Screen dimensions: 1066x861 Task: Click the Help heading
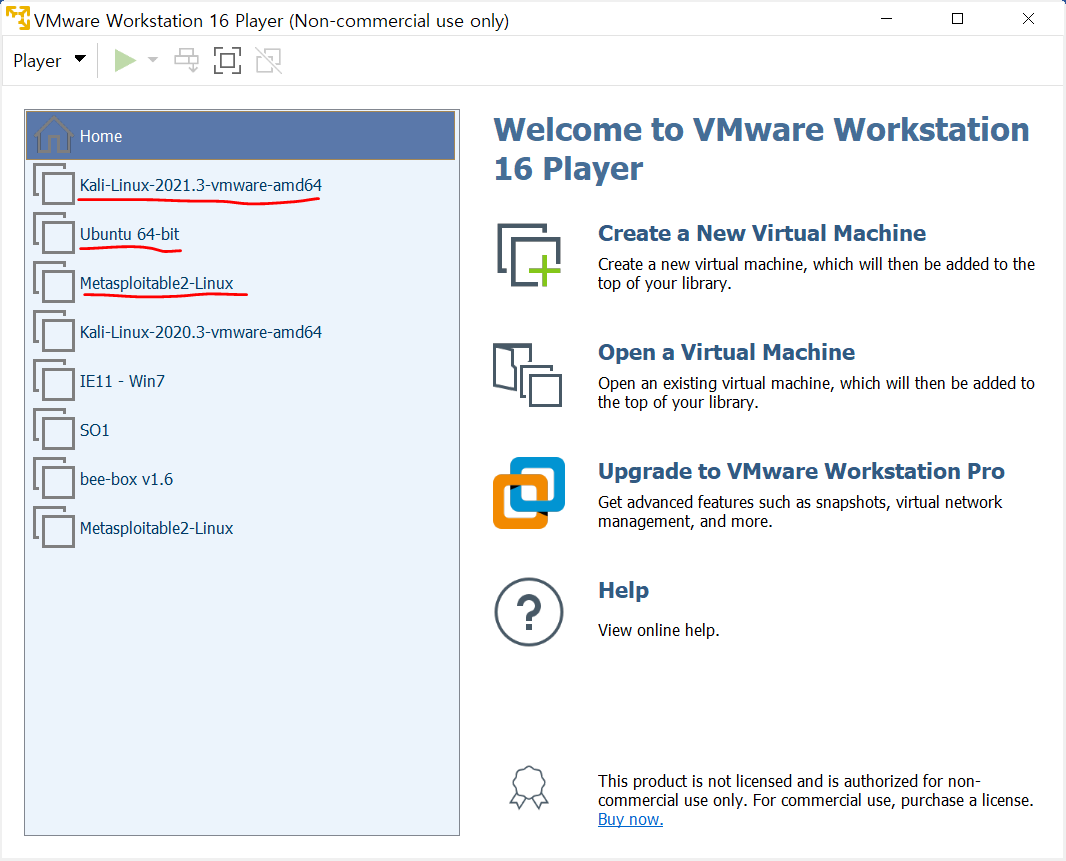point(623,590)
